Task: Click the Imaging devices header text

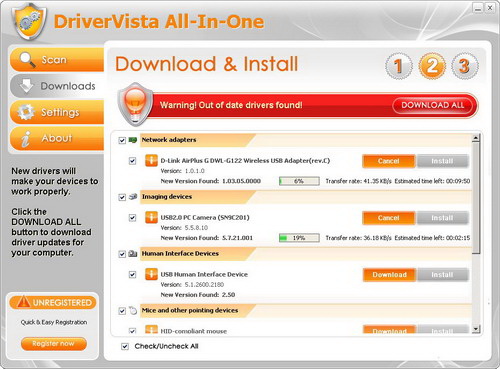Action: point(167,197)
